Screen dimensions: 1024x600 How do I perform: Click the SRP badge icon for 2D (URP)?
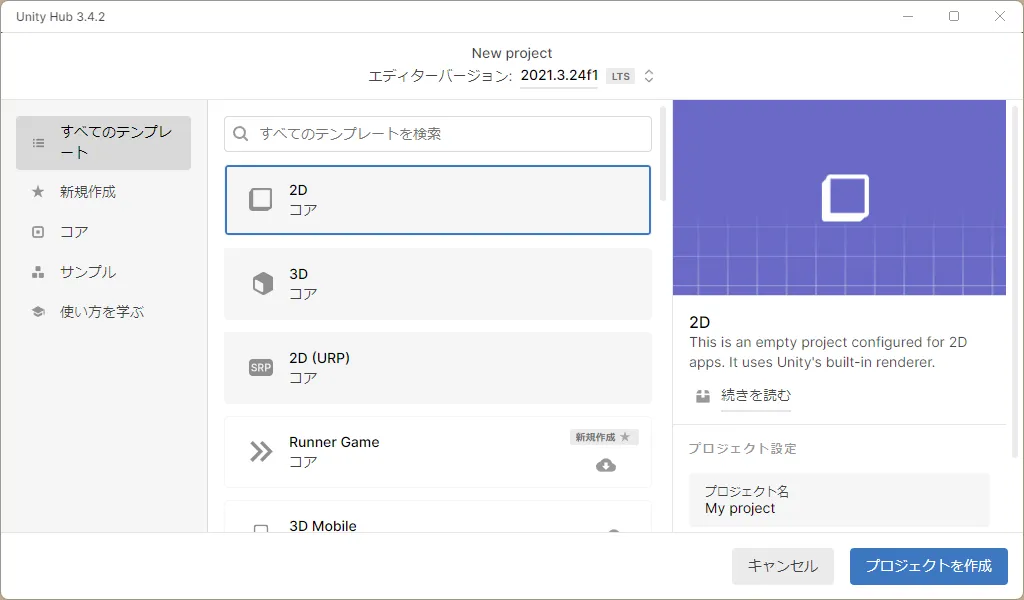pyautogui.click(x=260, y=368)
